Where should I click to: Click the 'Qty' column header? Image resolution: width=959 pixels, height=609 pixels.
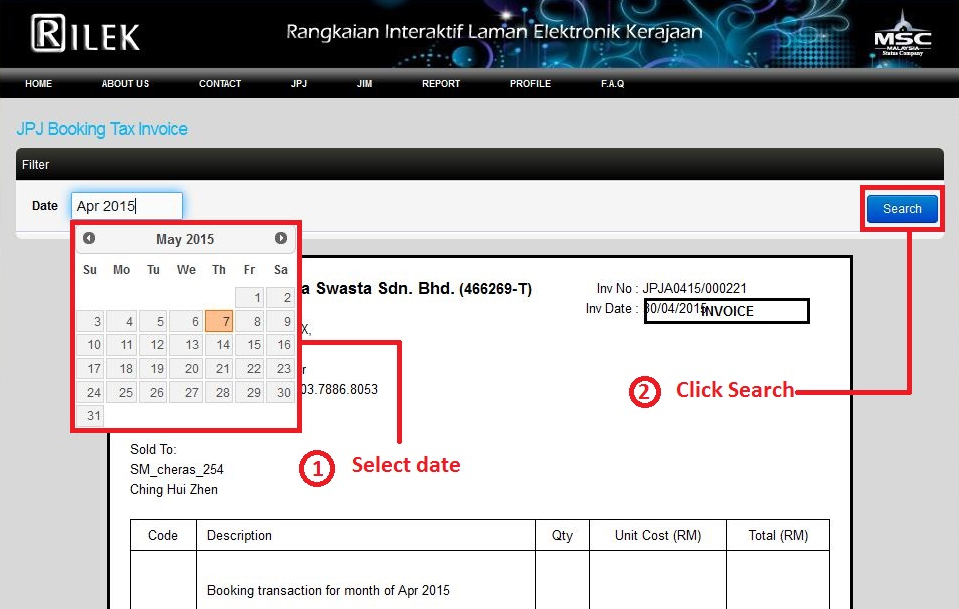pyautogui.click(x=562, y=536)
